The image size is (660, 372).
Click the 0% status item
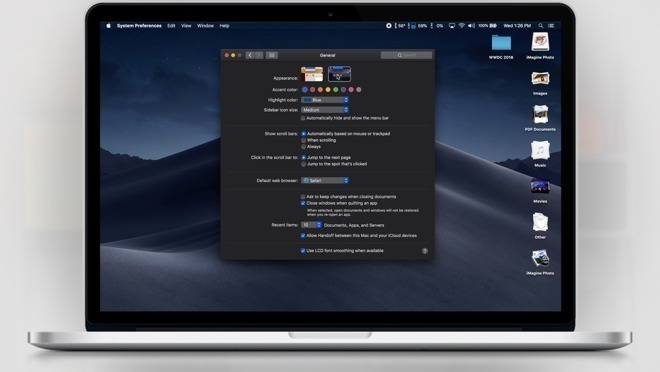[437, 26]
